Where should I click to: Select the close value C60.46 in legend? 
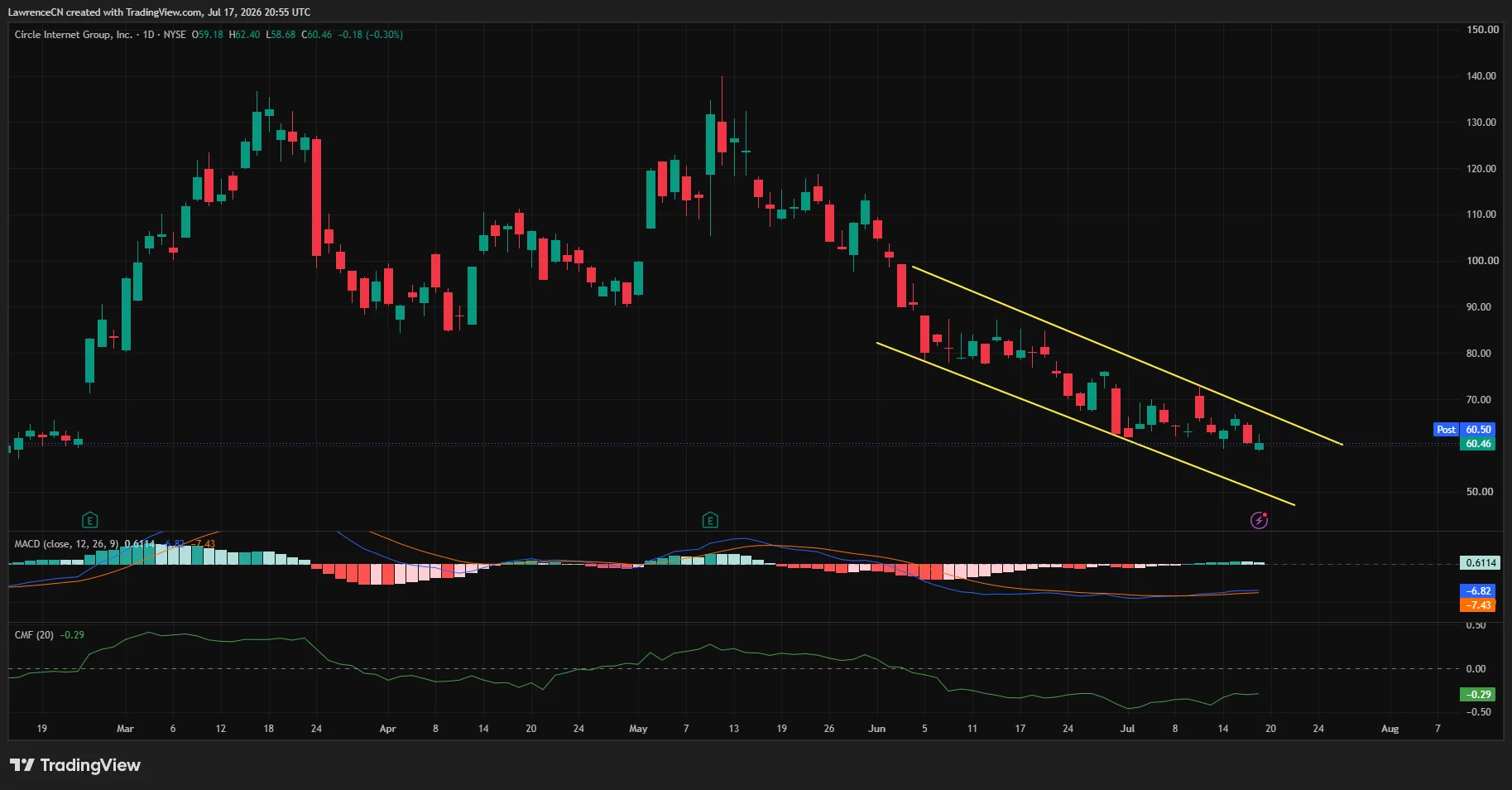(x=316, y=35)
